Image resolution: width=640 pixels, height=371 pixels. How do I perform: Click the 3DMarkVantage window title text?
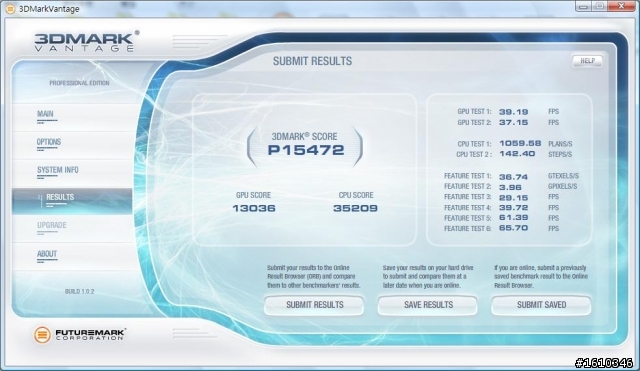pyautogui.click(x=49, y=9)
